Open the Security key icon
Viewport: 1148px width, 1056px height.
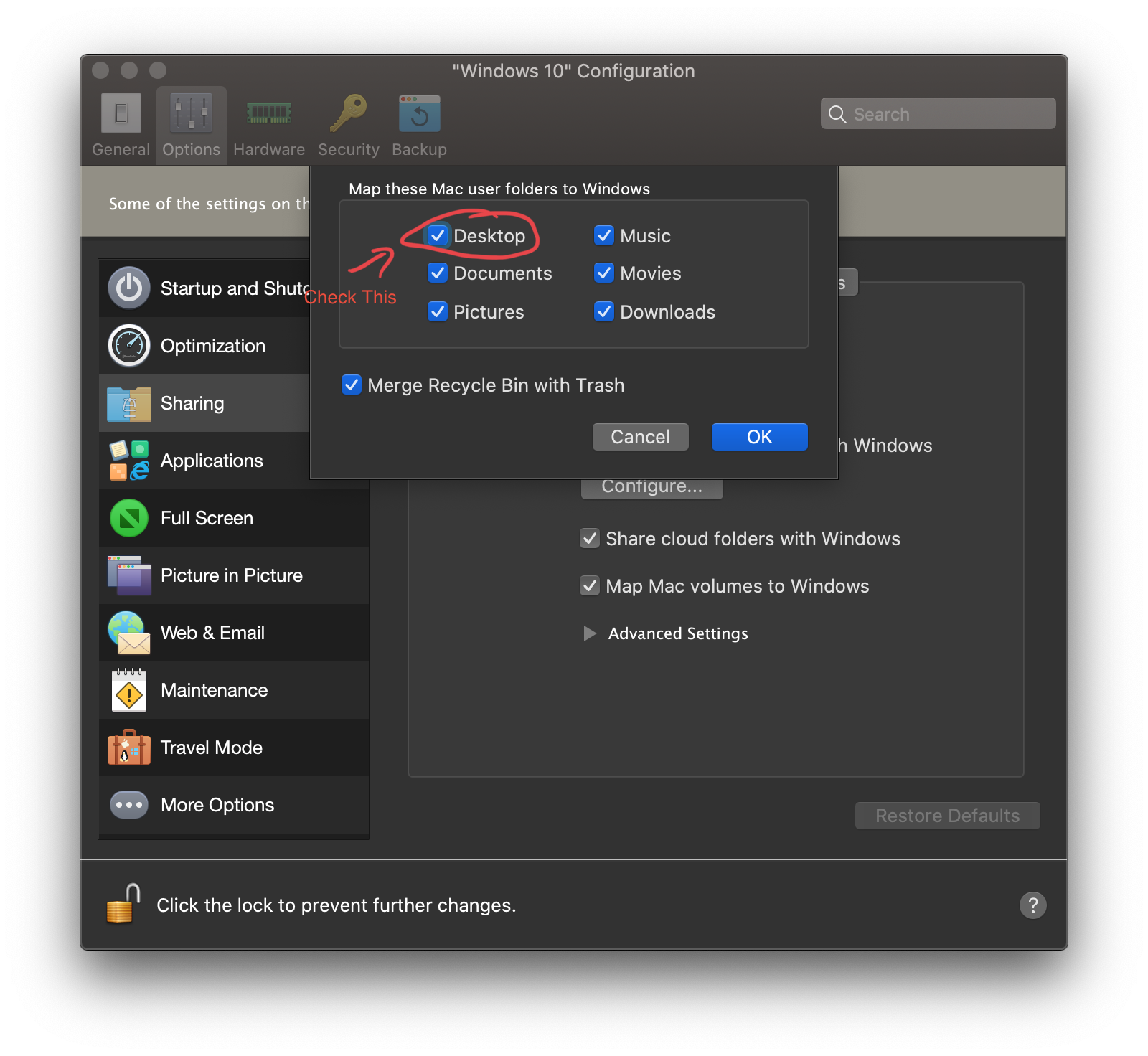[348, 113]
